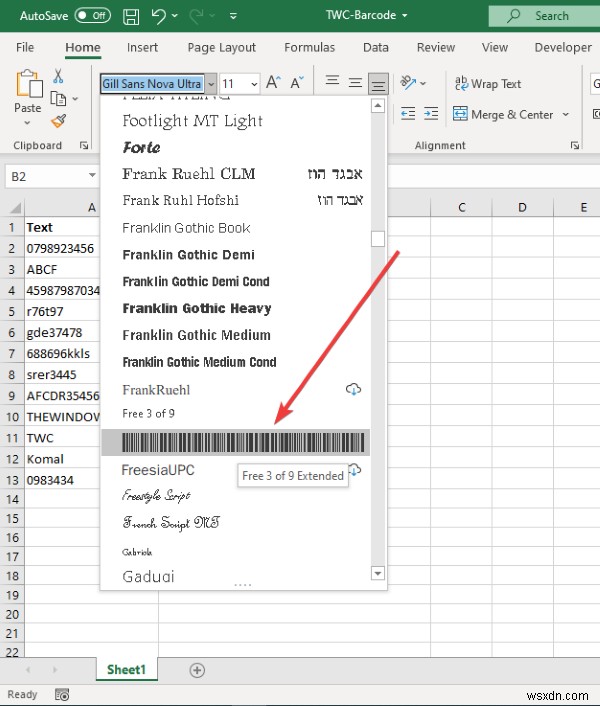Click the Orientation text rotation icon
Image resolution: width=600 pixels, height=706 pixels.
(408, 82)
